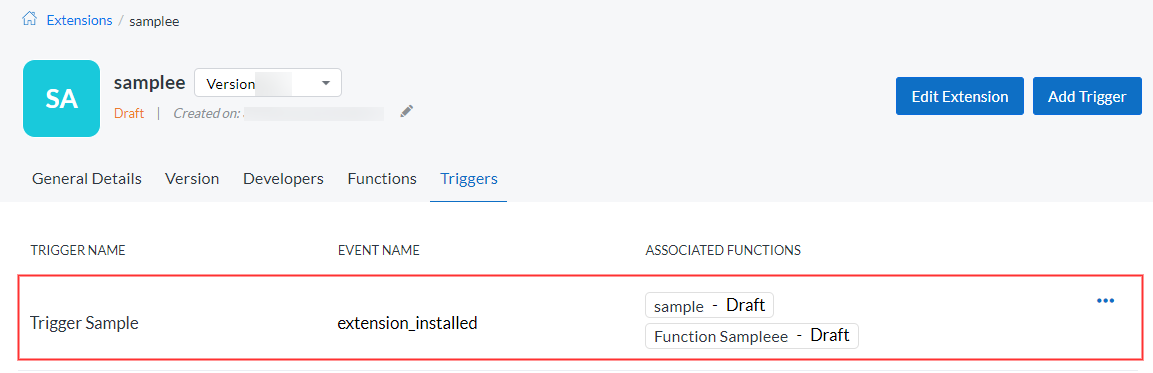Click the Associated Functions column header
Viewport: 1153px width, 373px height.
[x=723, y=250]
